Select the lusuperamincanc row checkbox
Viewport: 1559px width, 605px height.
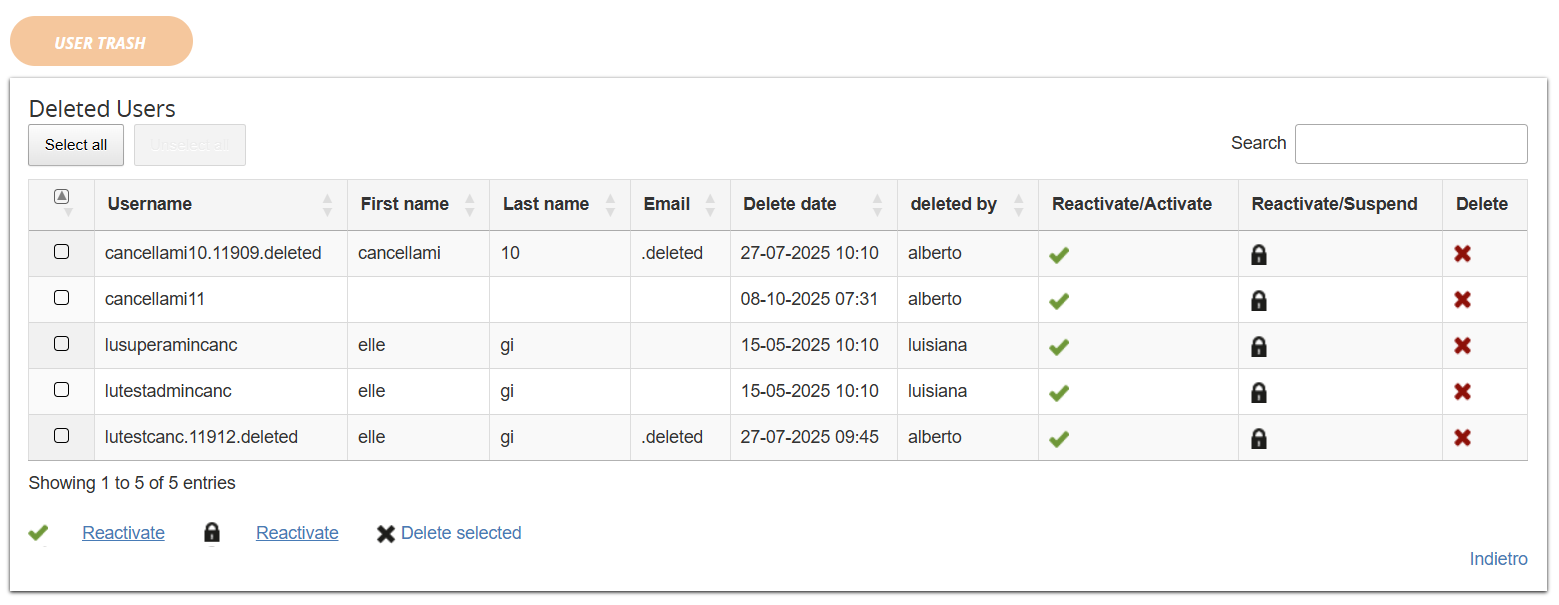[61, 344]
